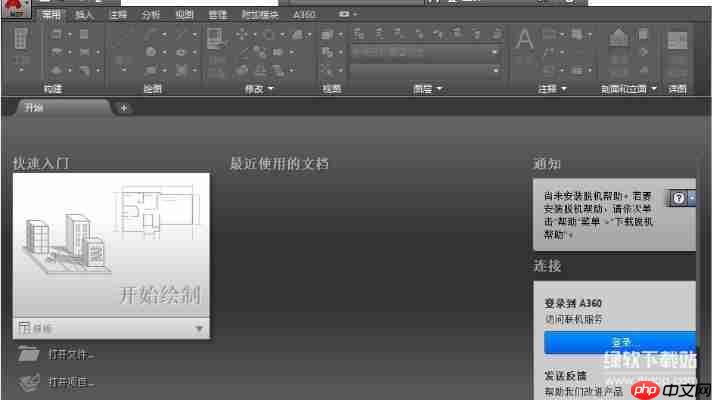Click the large monitor-shaped icon in 修改 panel
712x400 pixels.
(x=215, y=38)
